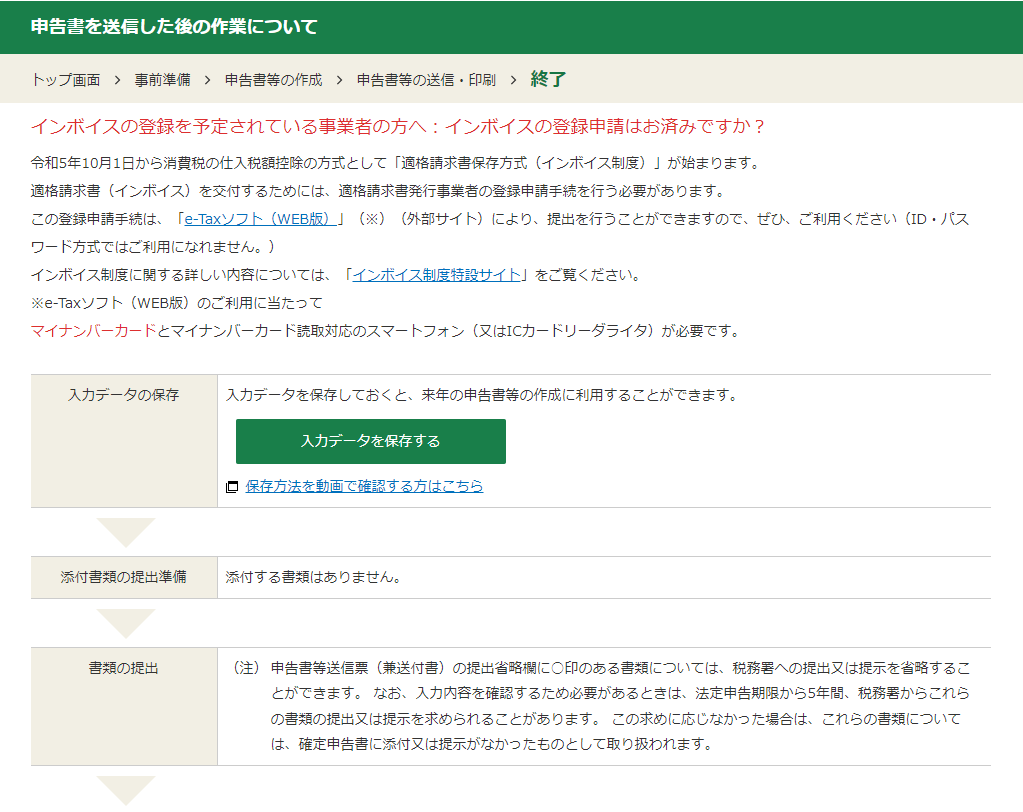Select the 事前準備 breadcrumb step

coord(162,80)
